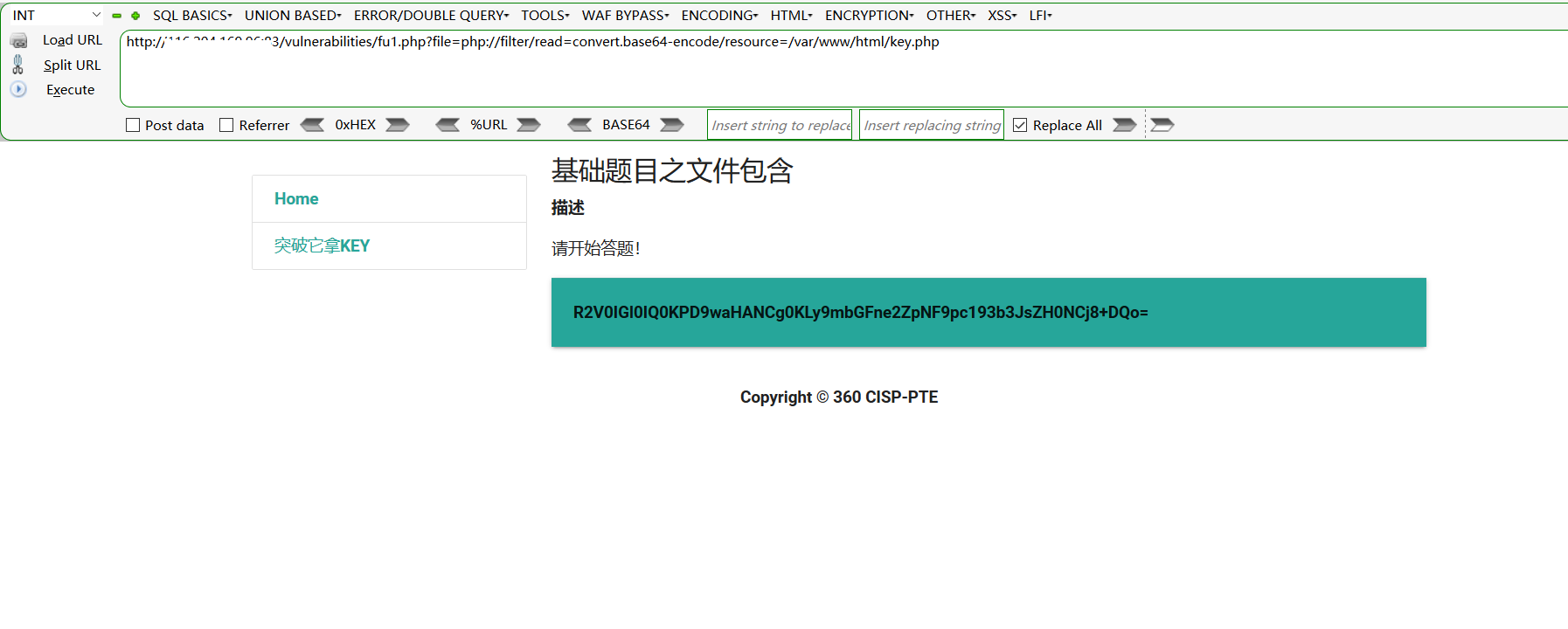Screen dimensions: 1568x629
Task: Click the 0xHEX encode right arrow
Action: coord(398,125)
